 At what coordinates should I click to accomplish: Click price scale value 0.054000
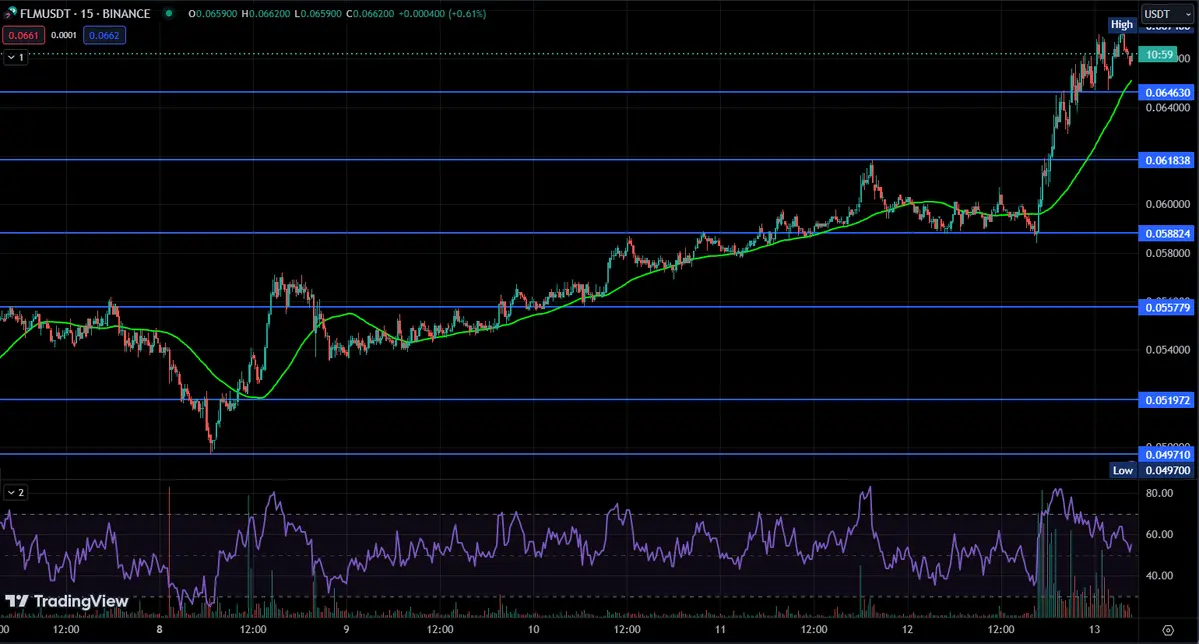tap(1168, 350)
